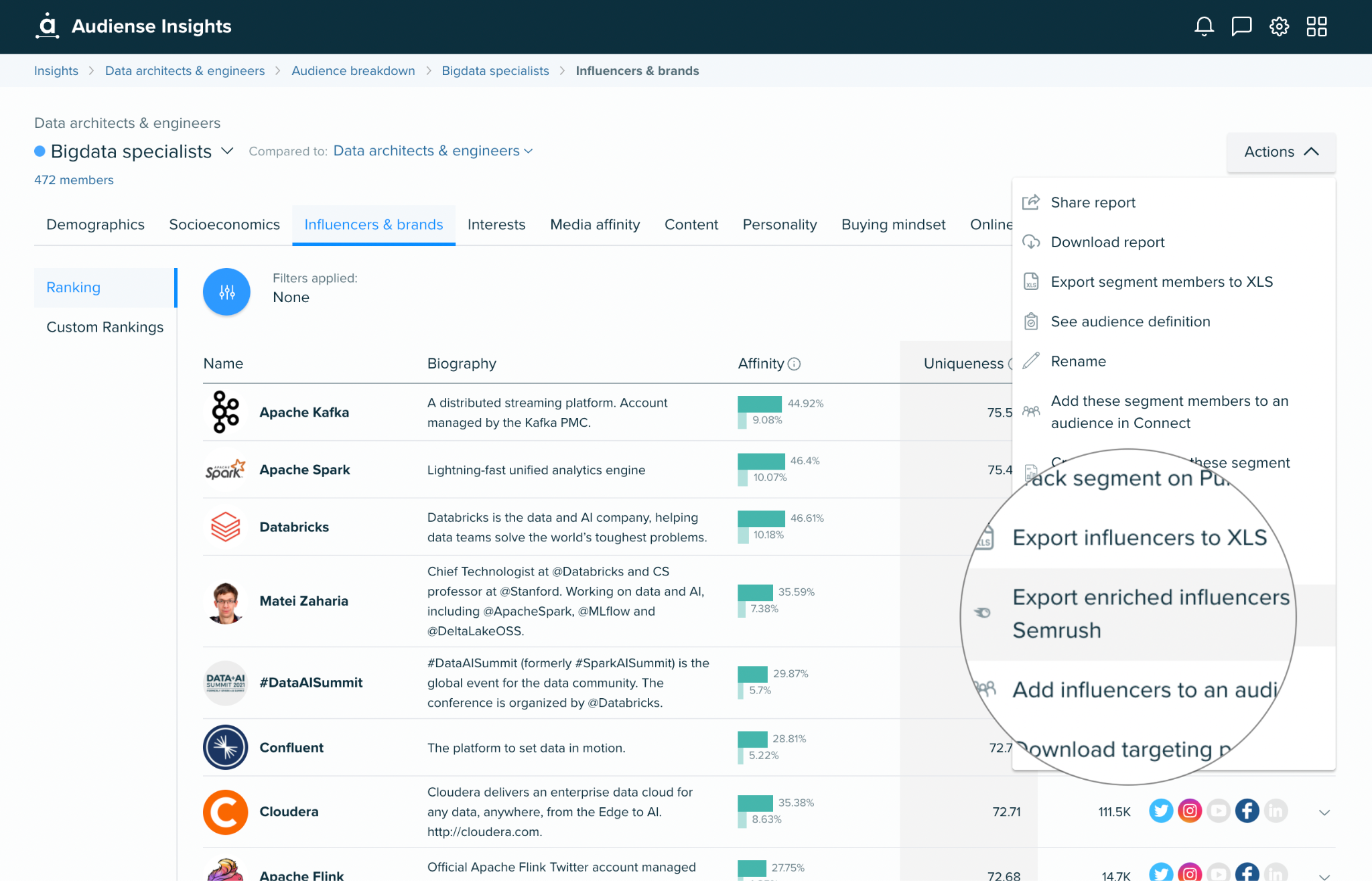Open Cloudera's YouTube icon
The width and height of the screenshot is (1372, 881).
[x=1219, y=811]
